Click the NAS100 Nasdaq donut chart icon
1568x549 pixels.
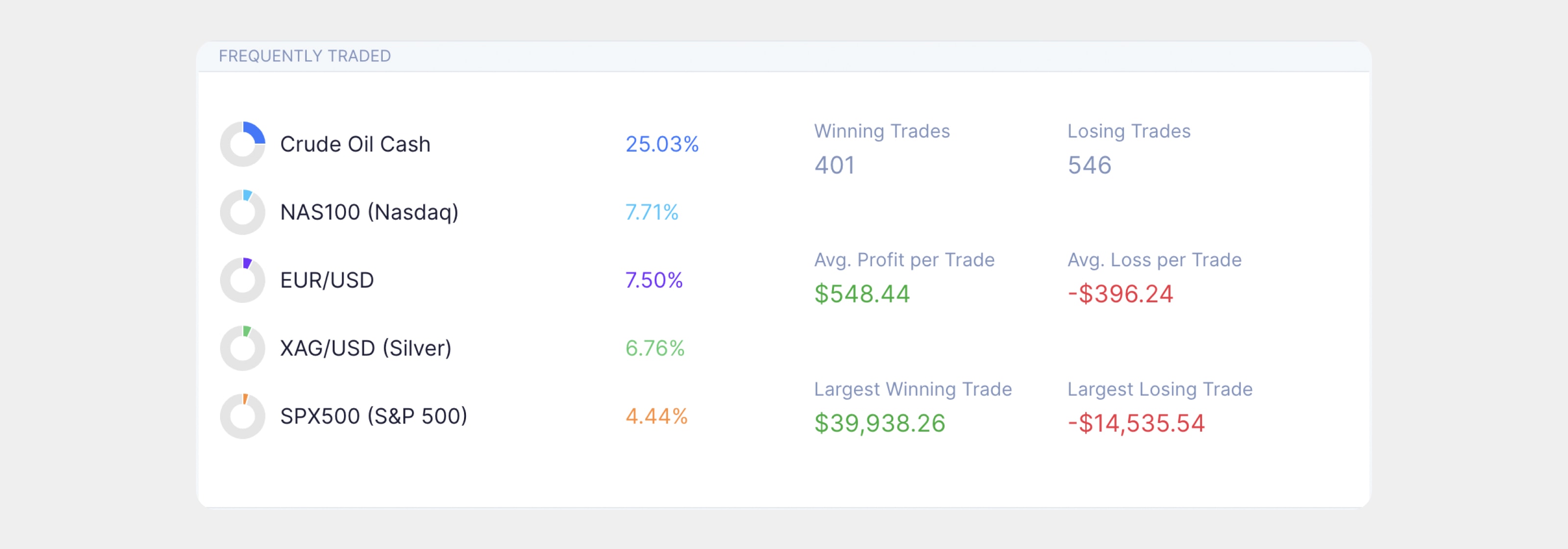point(242,212)
